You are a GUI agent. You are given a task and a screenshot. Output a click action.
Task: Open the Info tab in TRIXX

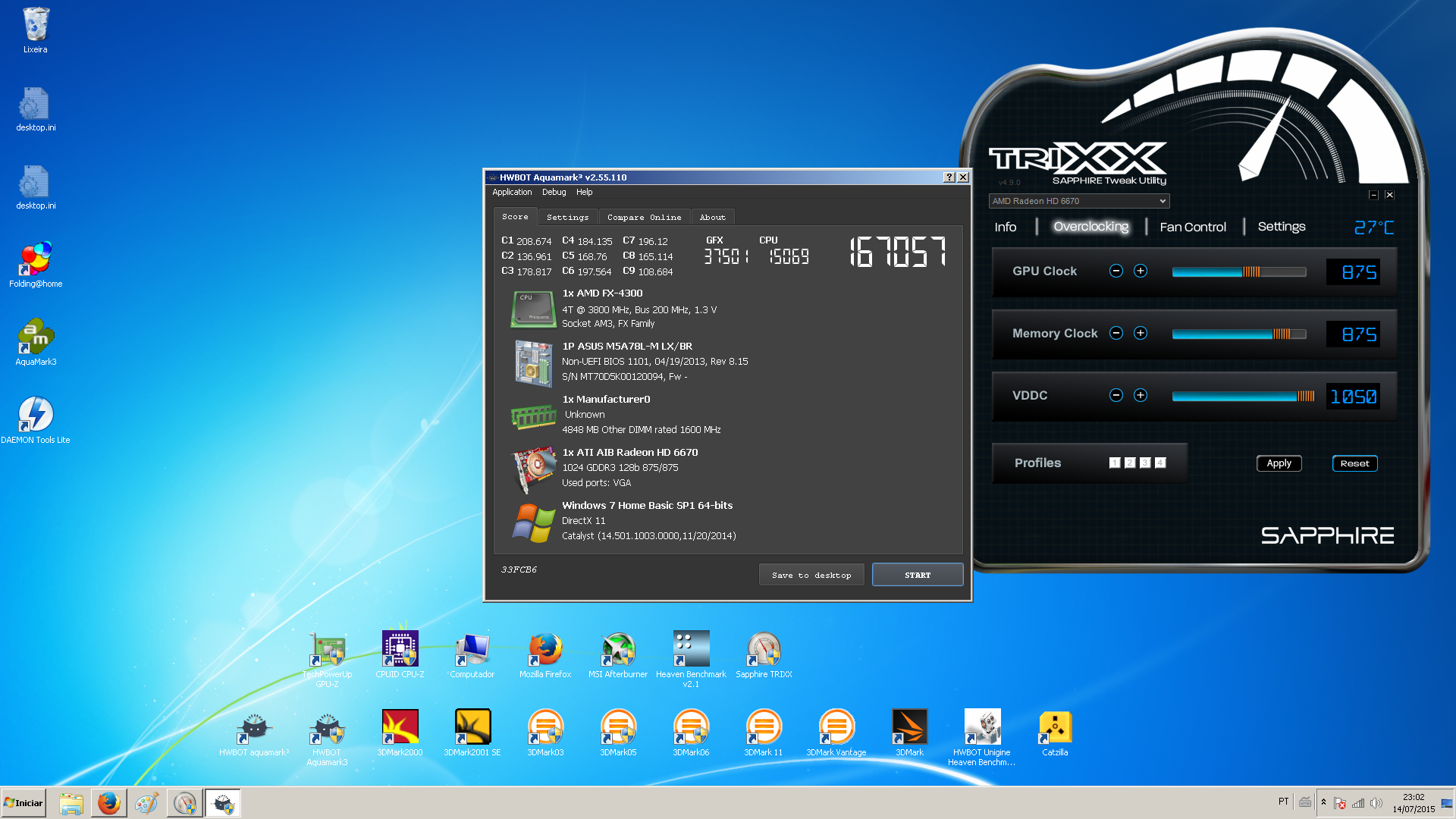click(x=1006, y=227)
